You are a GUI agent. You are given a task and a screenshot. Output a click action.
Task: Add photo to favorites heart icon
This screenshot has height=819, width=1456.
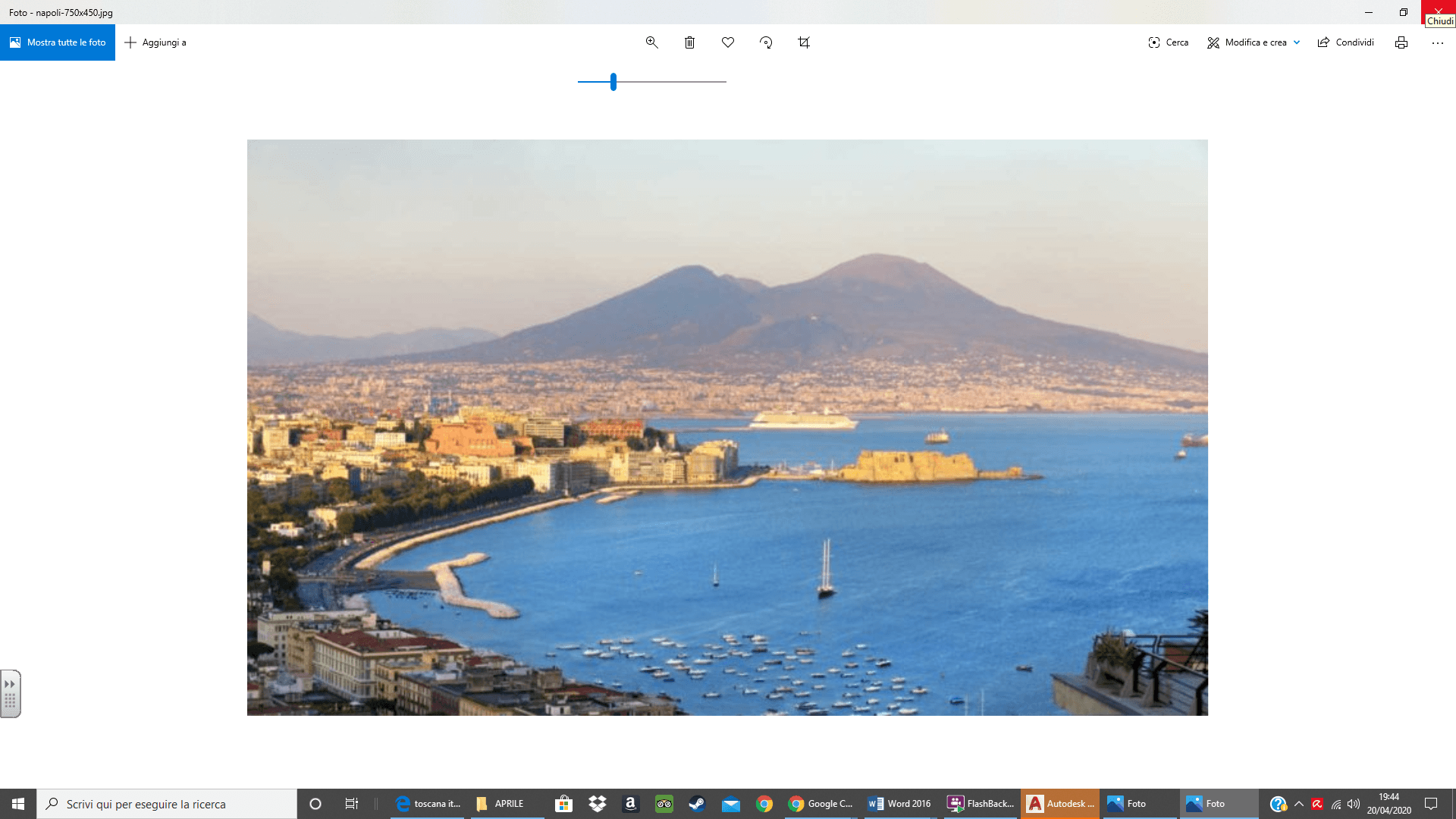coord(728,42)
